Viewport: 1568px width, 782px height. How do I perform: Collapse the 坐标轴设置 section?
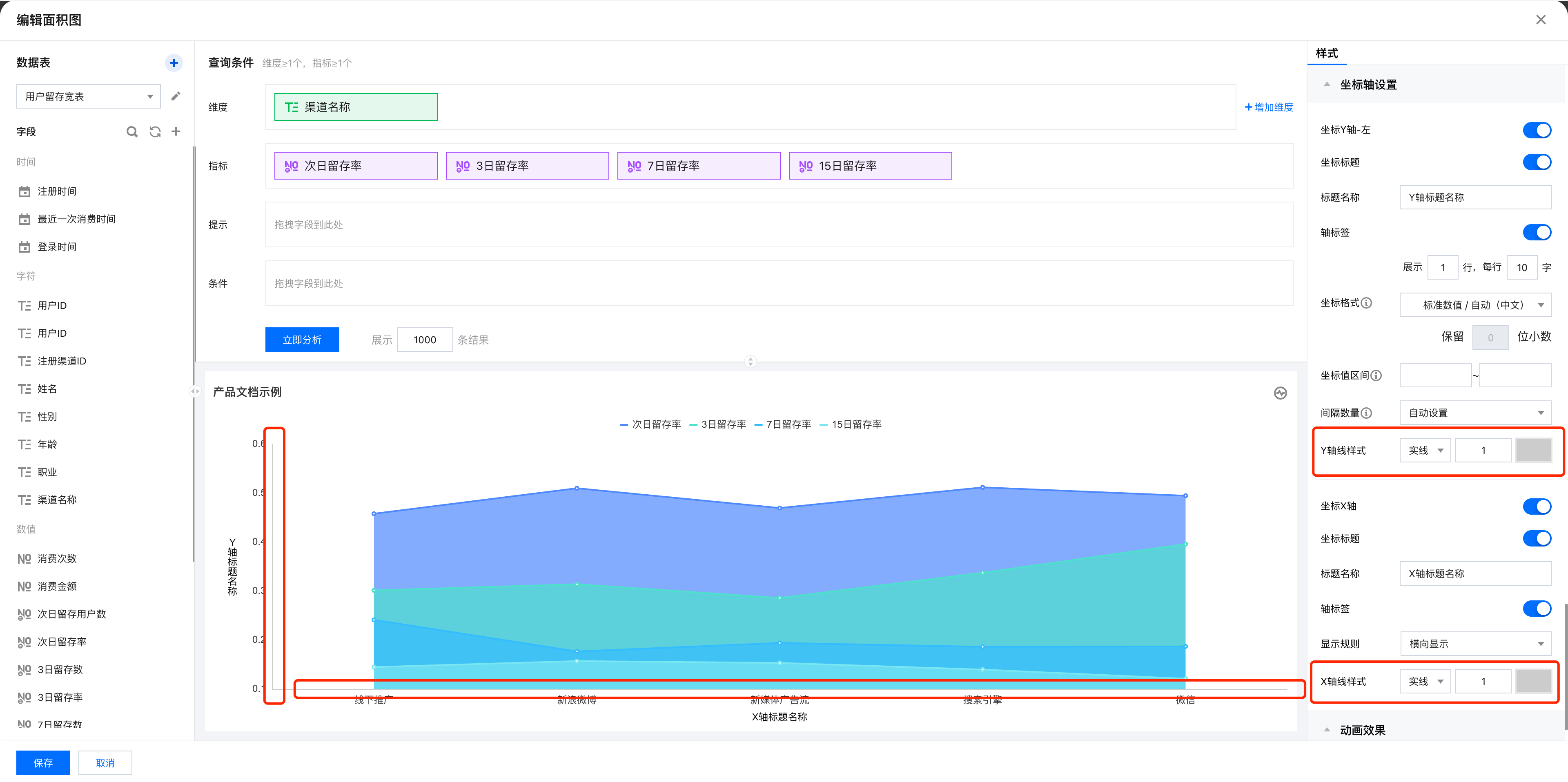pyautogui.click(x=1327, y=84)
